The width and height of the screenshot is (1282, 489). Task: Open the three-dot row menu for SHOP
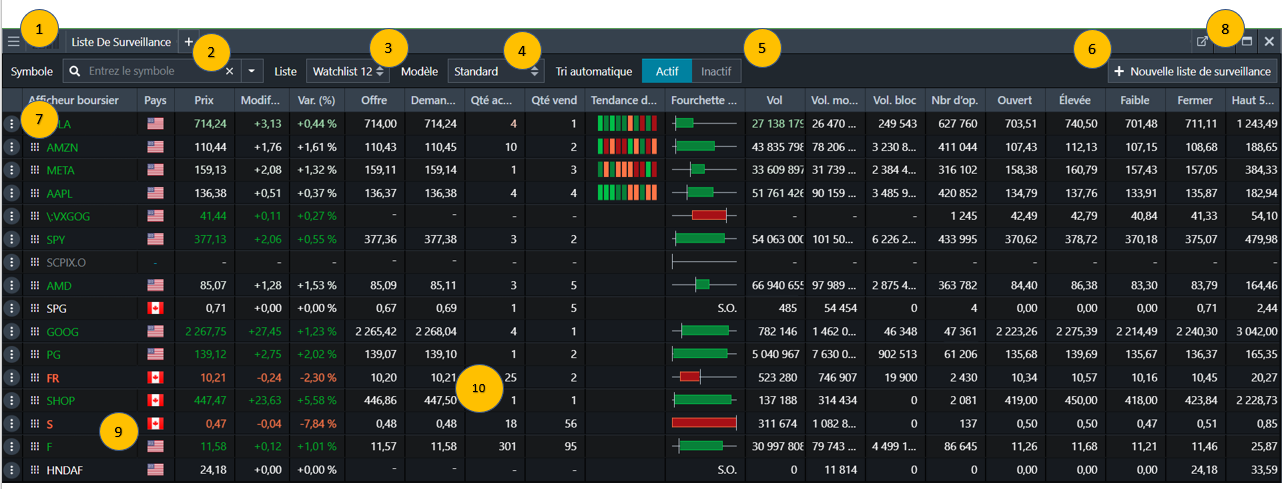(11, 400)
